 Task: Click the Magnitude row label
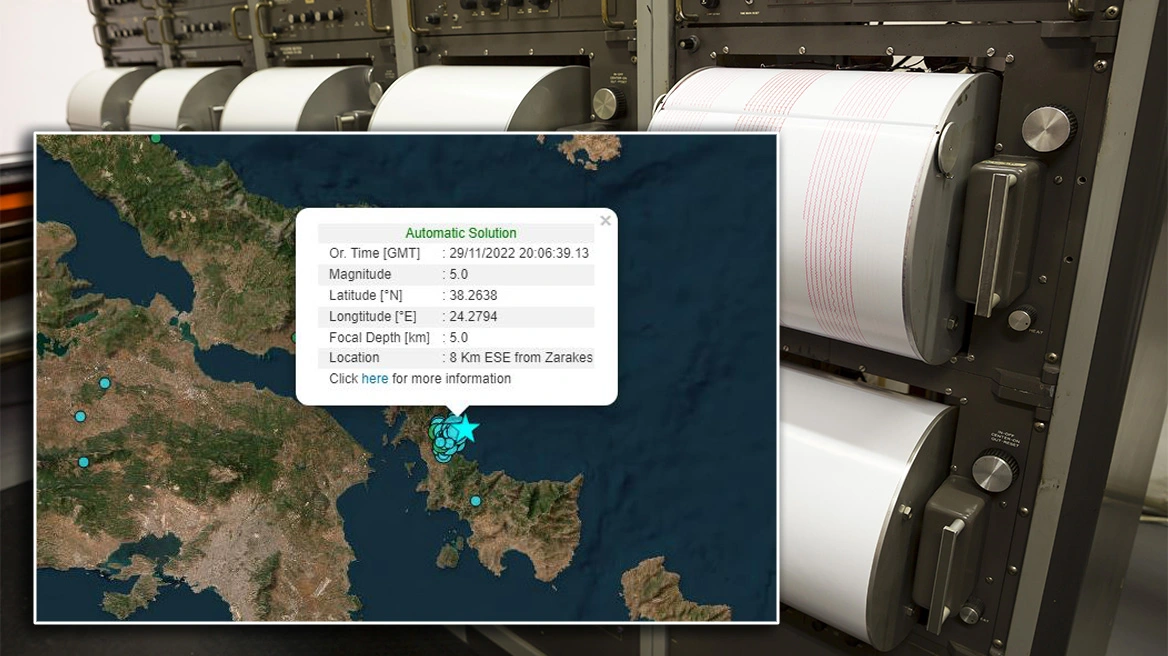pyautogui.click(x=360, y=275)
